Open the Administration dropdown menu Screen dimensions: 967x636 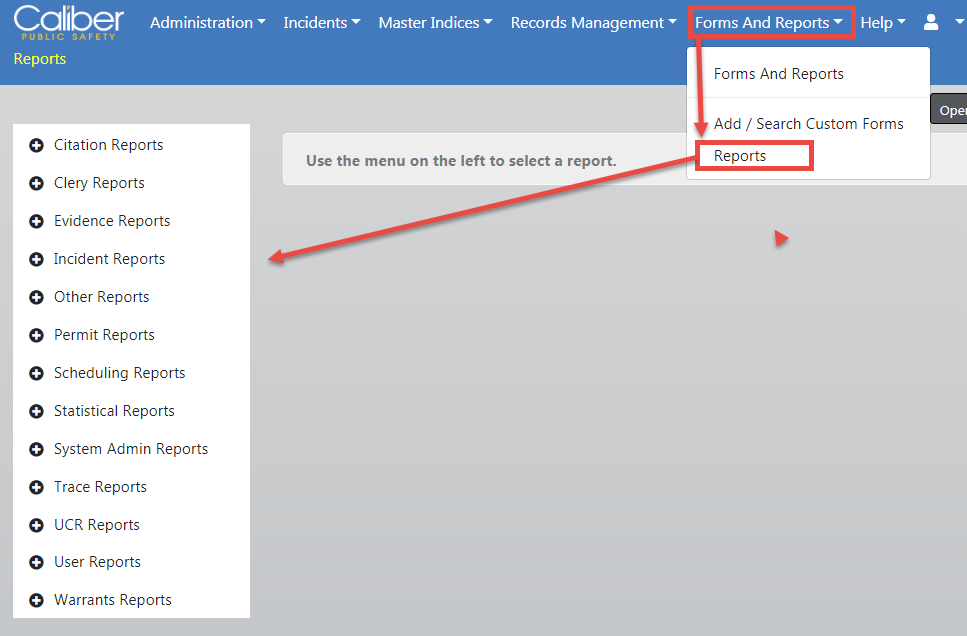click(x=207, y=22)
